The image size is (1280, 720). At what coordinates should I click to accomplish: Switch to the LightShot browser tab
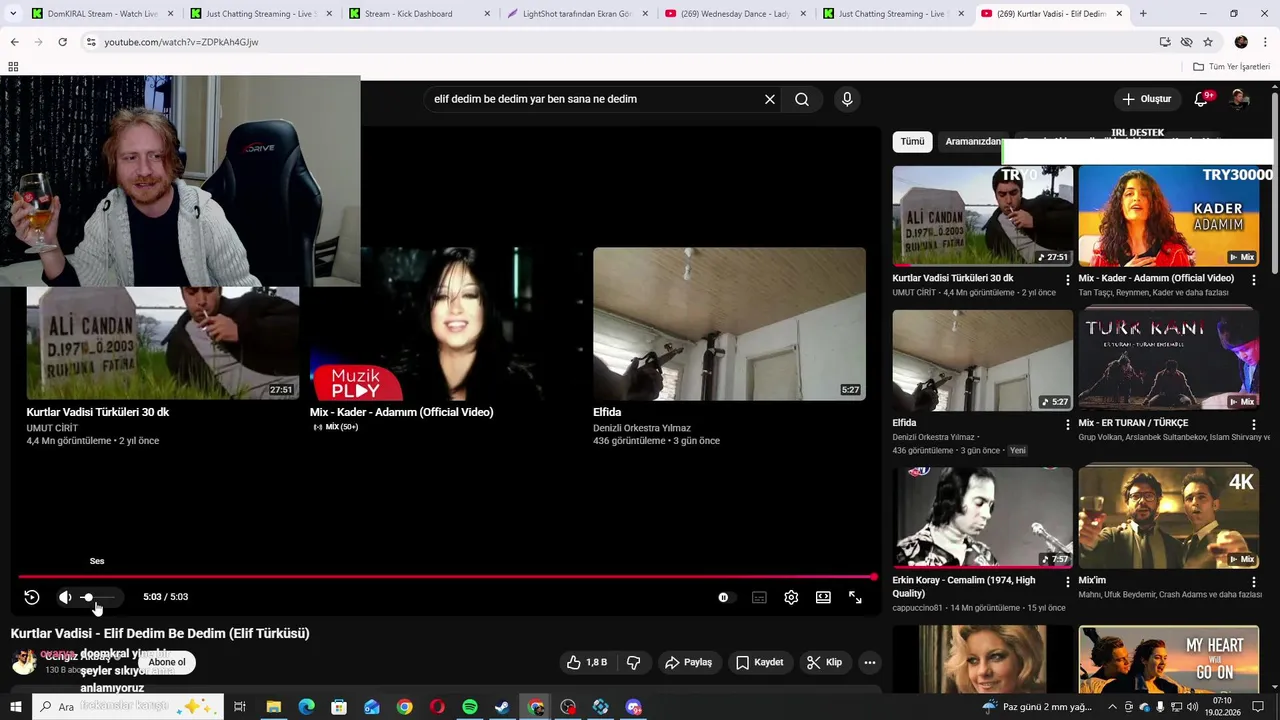tap(578, 14)
